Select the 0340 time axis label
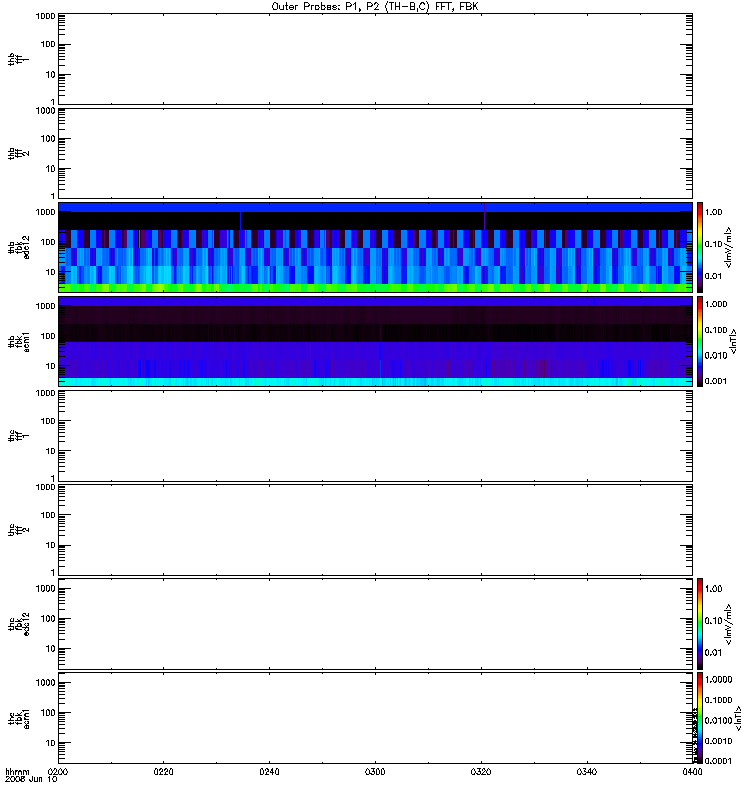The width and height of the screenshot is (750, 800). (x=587, y=771)
